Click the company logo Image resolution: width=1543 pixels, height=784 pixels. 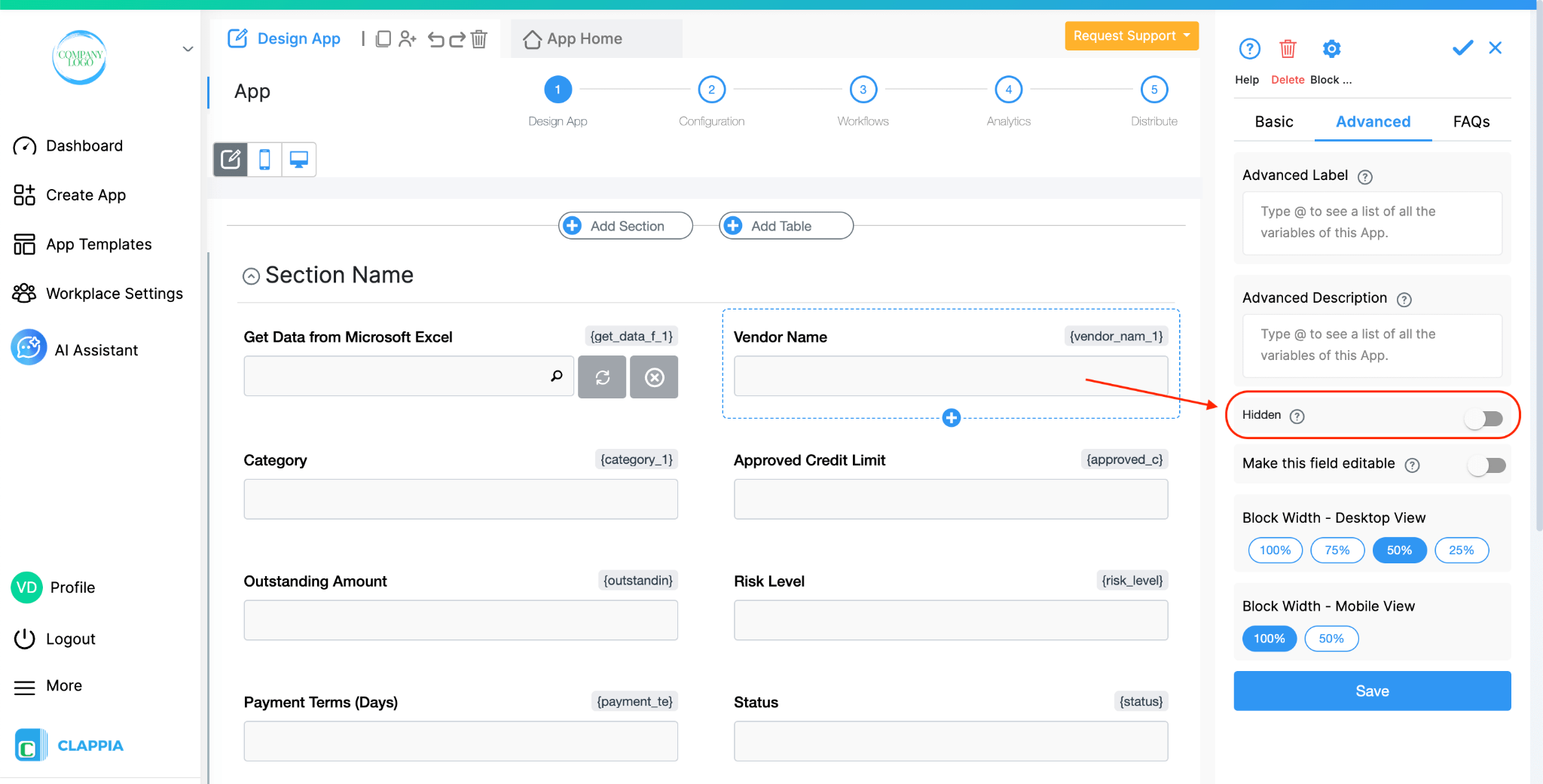(x=80, y=57)
